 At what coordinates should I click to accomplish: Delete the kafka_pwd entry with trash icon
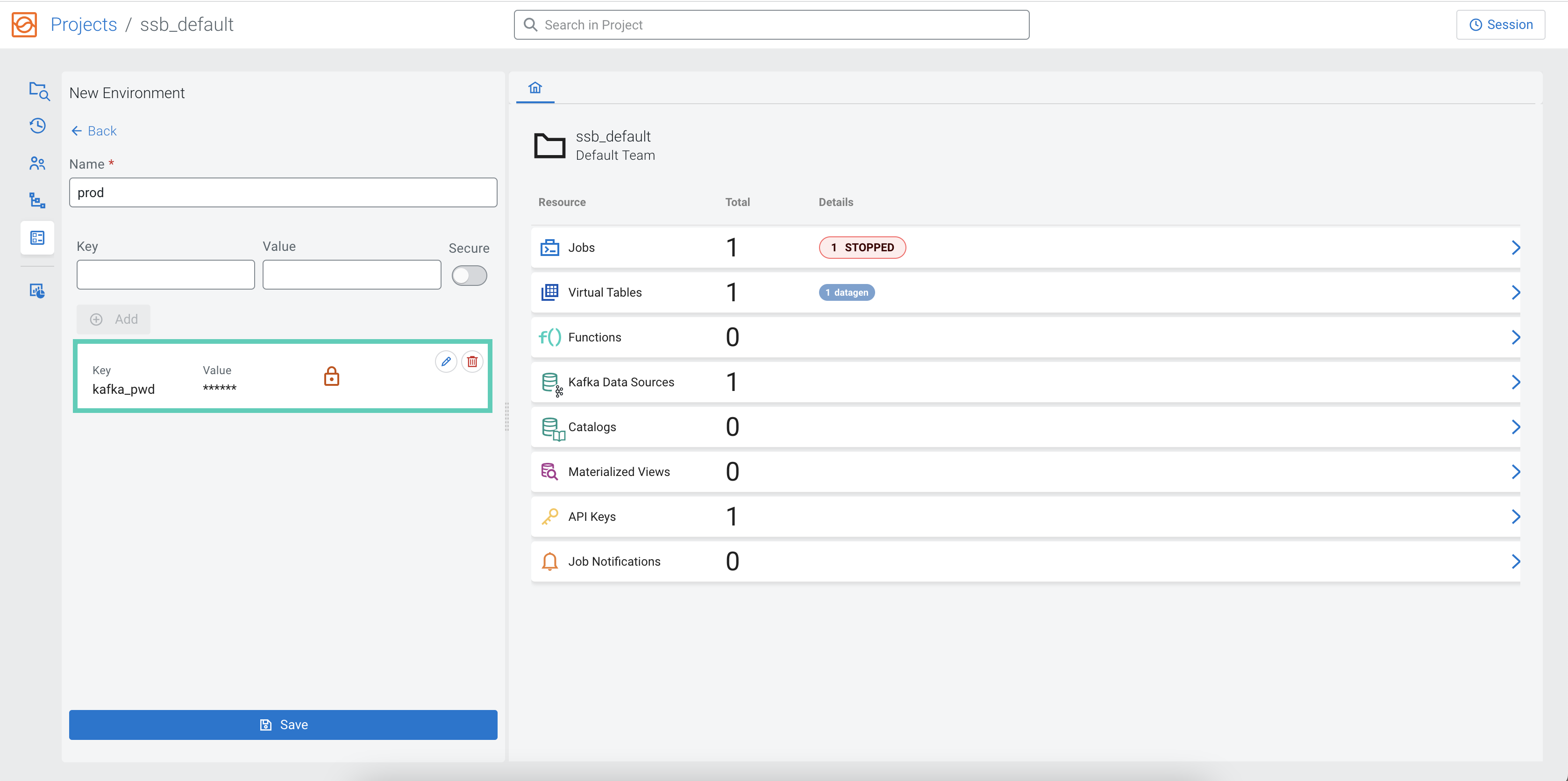[x=472, y=362]
